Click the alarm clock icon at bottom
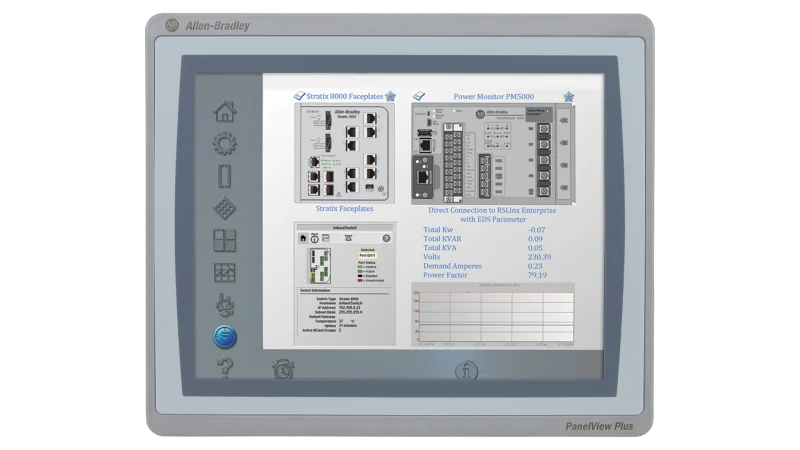This screenshot has width=800, height=450. (x=283, y=368)
